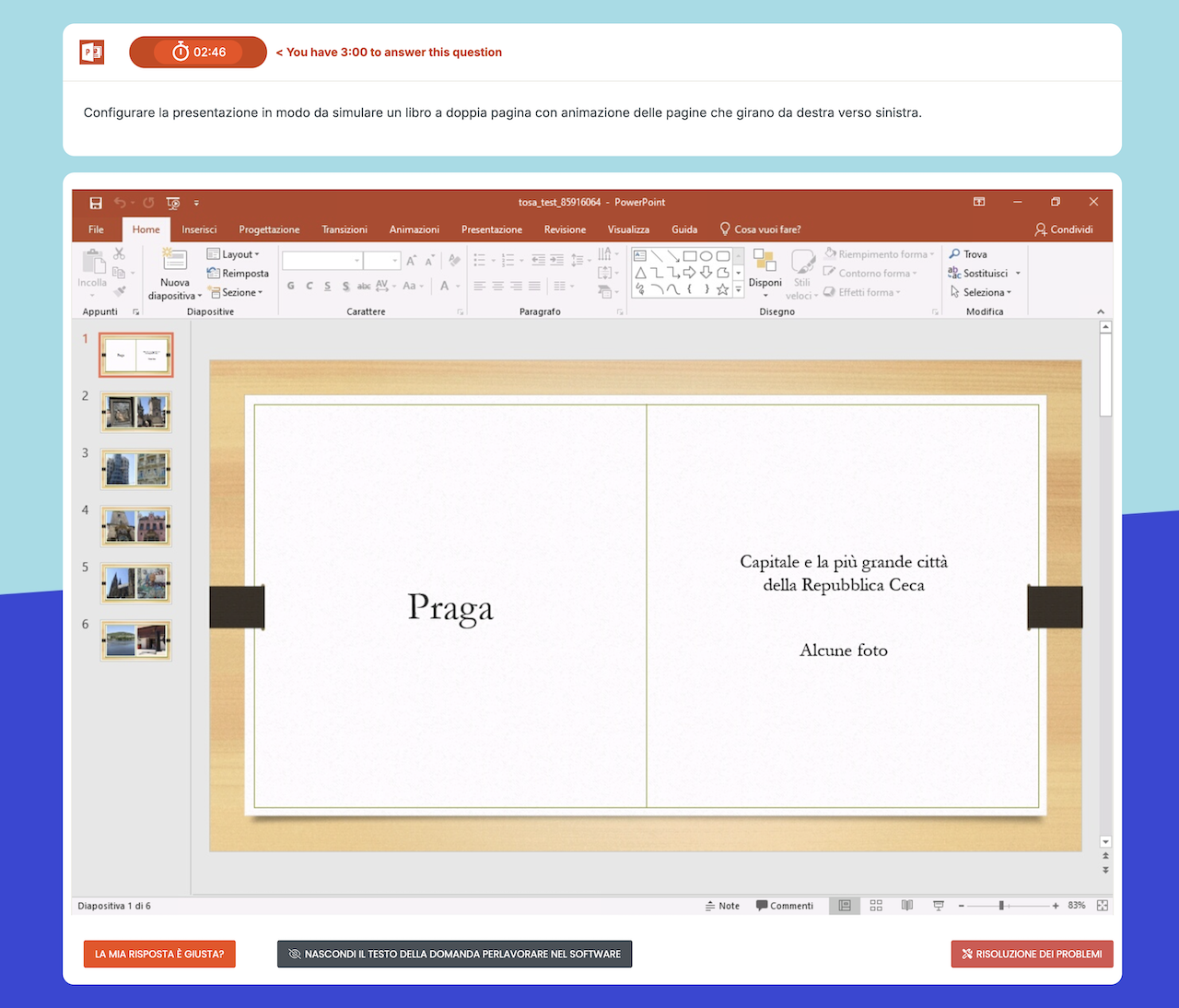Click the Save icon in quick access toolbar
Viewport: 1179px width, 1008px height.
96,203
